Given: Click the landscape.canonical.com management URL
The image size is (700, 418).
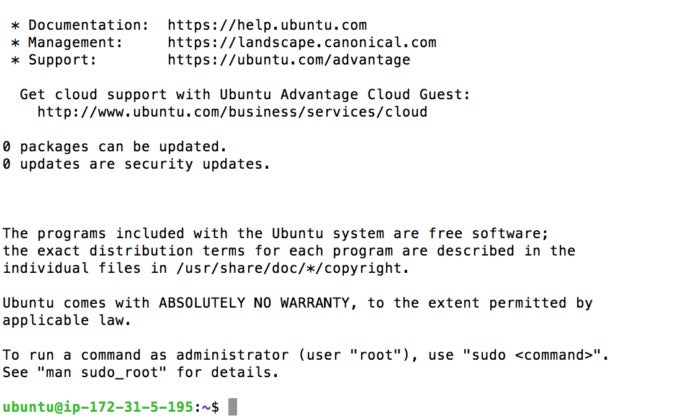Looking at the screenshot, I should point(302,42).
